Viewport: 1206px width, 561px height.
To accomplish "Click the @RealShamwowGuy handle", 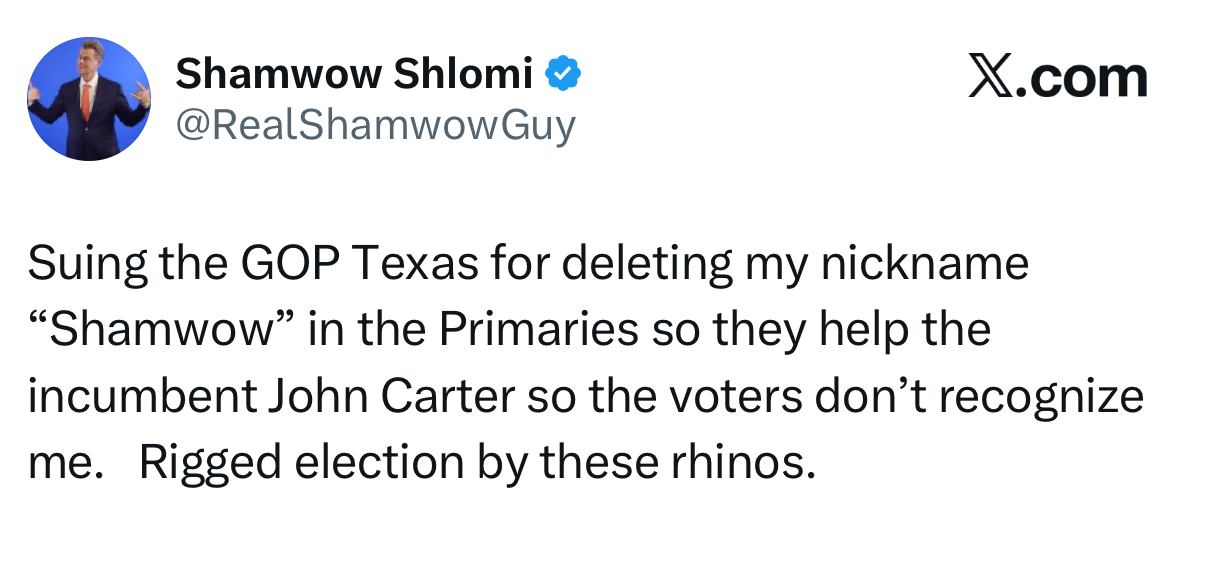I will [375, 126].
